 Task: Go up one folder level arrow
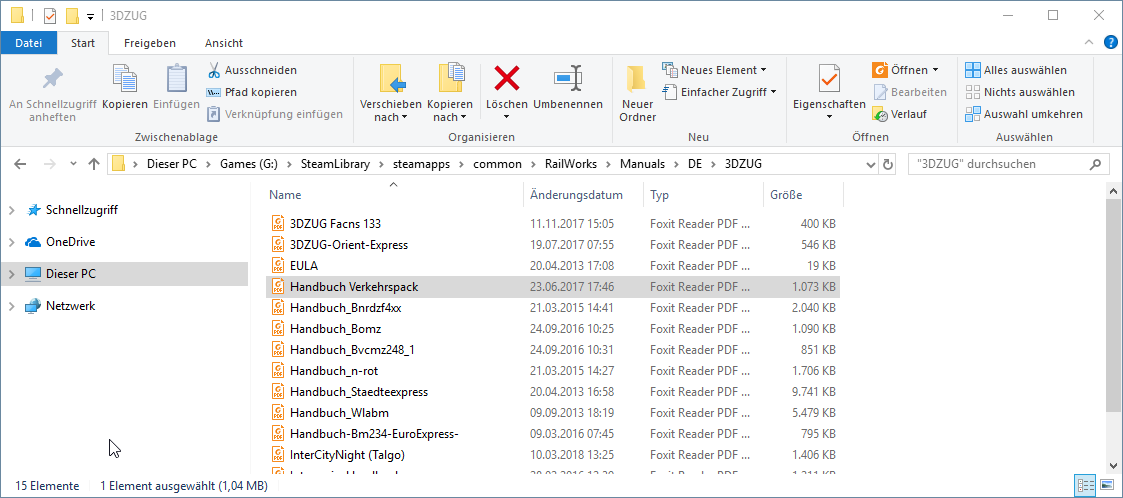[94, 164]
